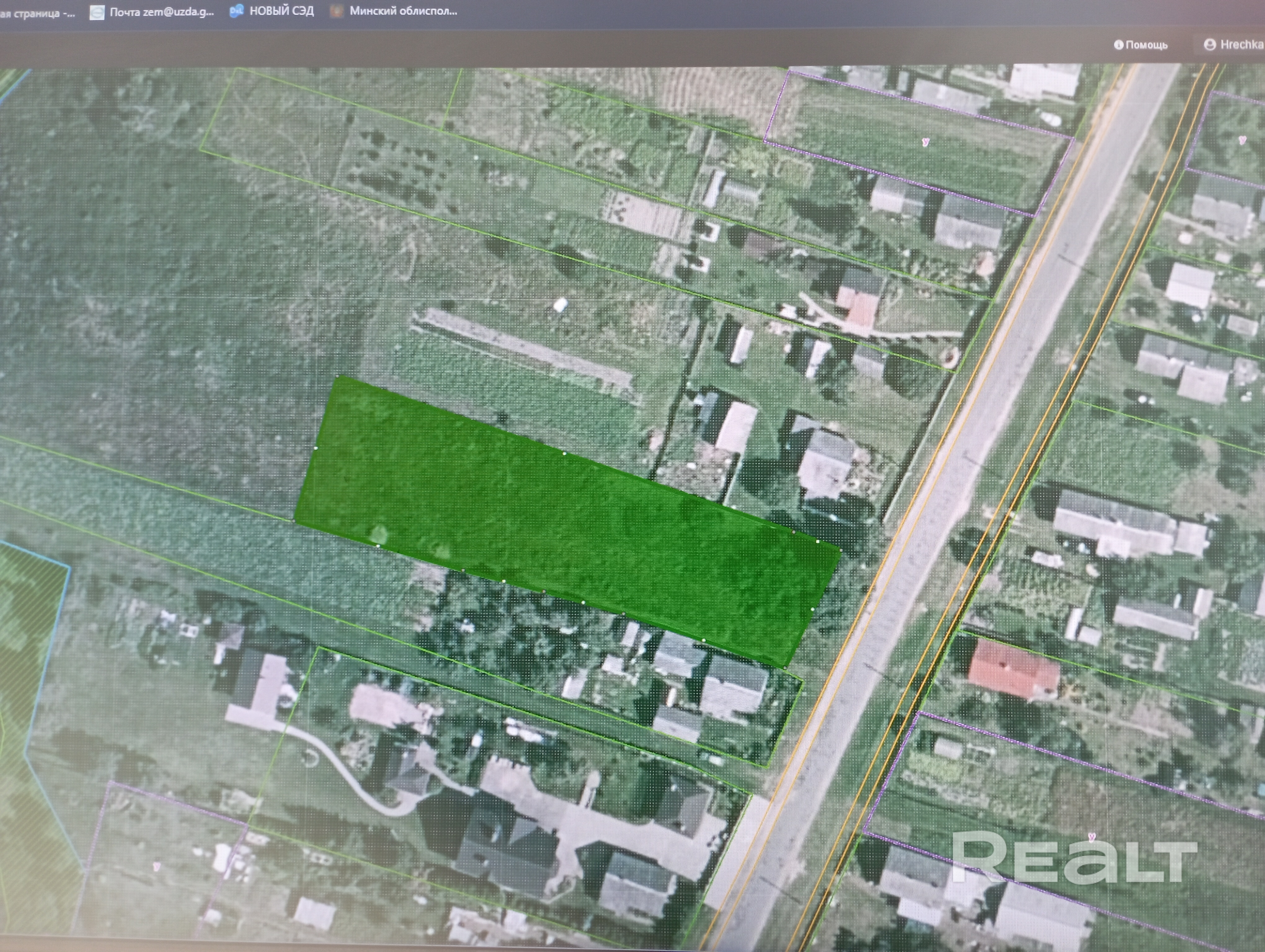This screenshot has height=952, width=1265.
Task: Open the leftmost partially visible 'страница' bookmark
Action: tap(37, 13)
